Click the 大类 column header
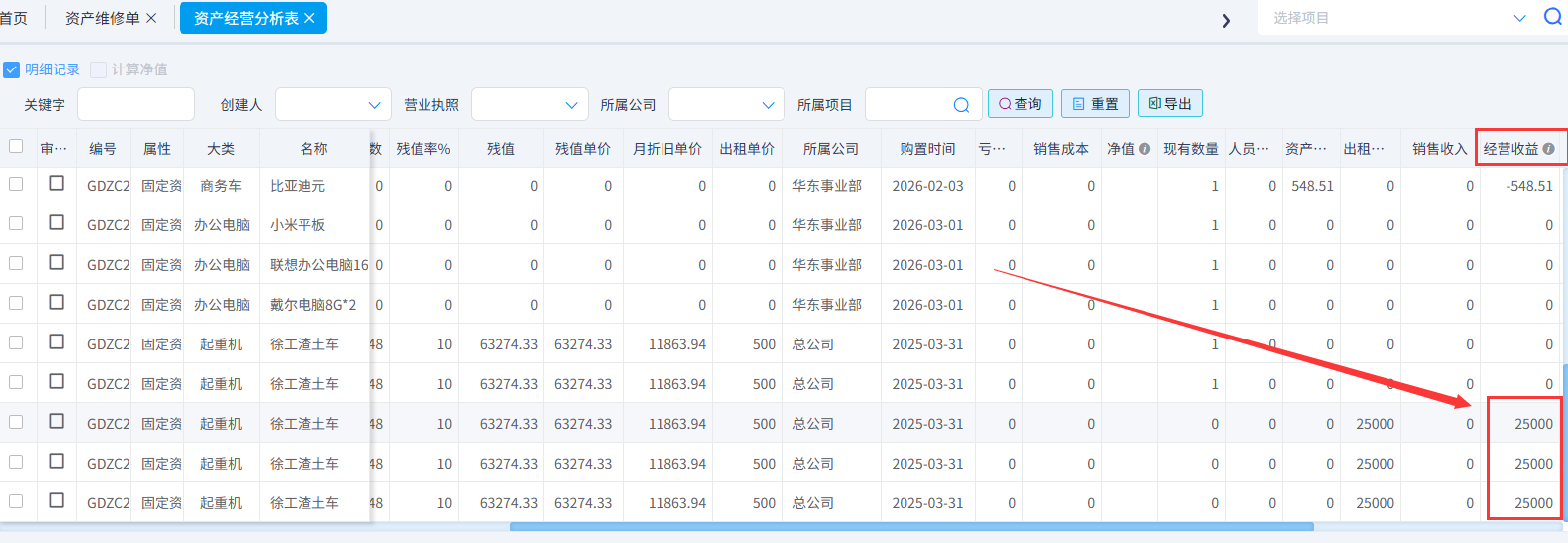Viewport: 1568px width, 543px height. point(221,148)
